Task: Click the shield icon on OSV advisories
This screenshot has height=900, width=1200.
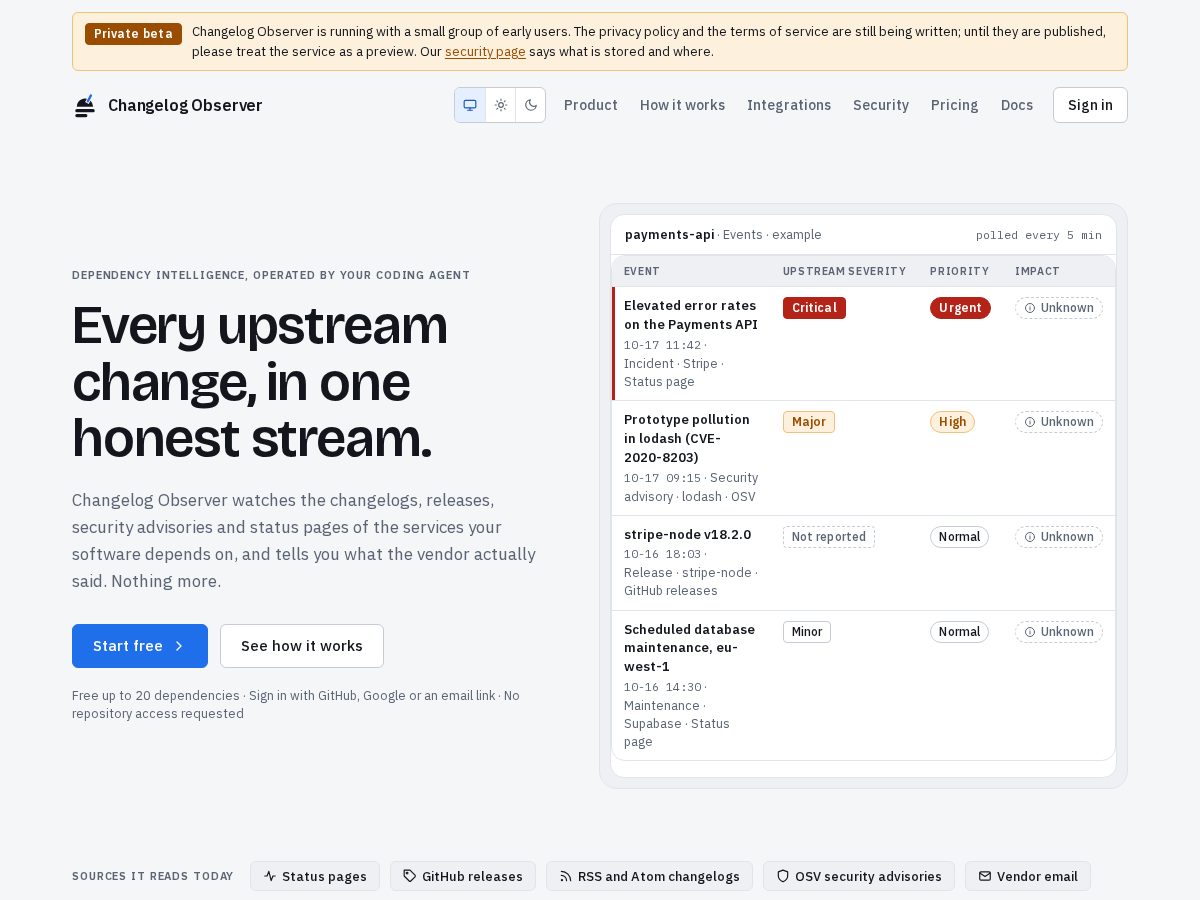Action: 783,876
